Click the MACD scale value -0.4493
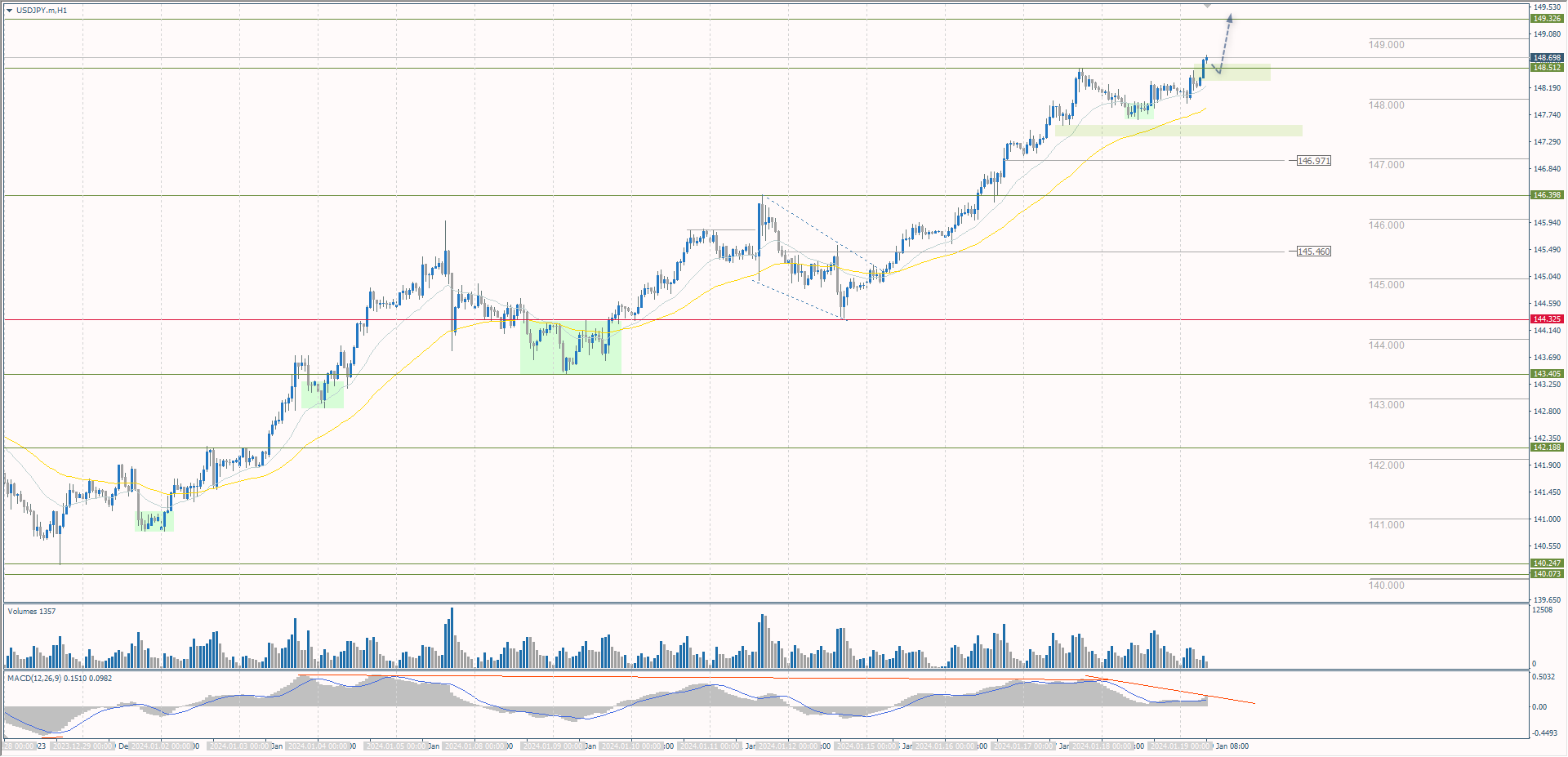Viewport: 1568px width, 757px height. pyautogui.click(x=1546, y=733)
